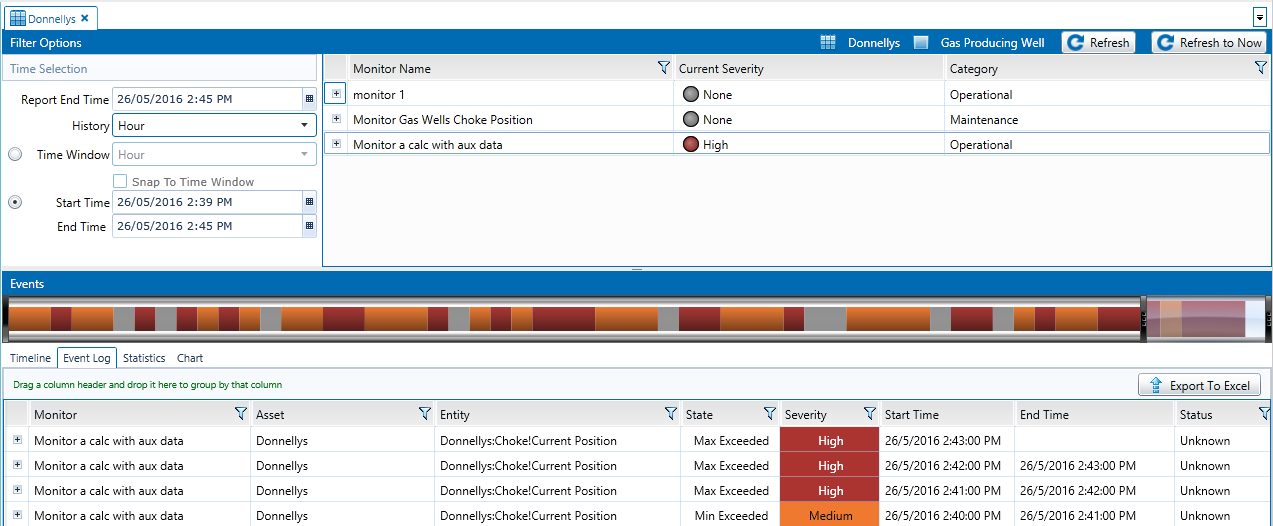
Task: Enable Snap To Time Window checkbox
Action: [120, 182]
